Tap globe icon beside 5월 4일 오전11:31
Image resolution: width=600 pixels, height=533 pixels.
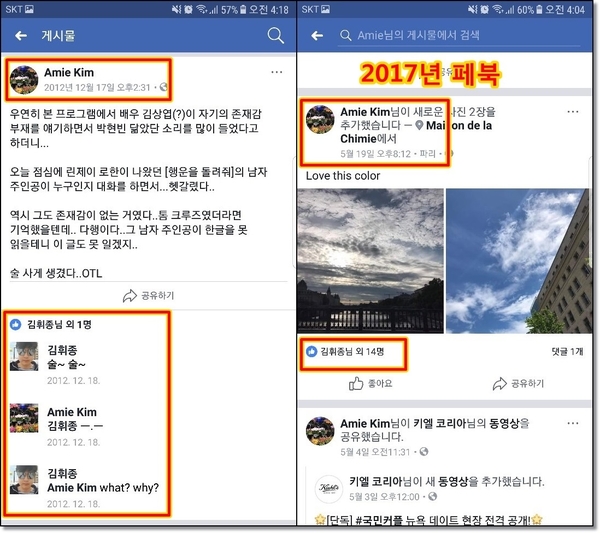pyautogui.click(x=424, y=452)
